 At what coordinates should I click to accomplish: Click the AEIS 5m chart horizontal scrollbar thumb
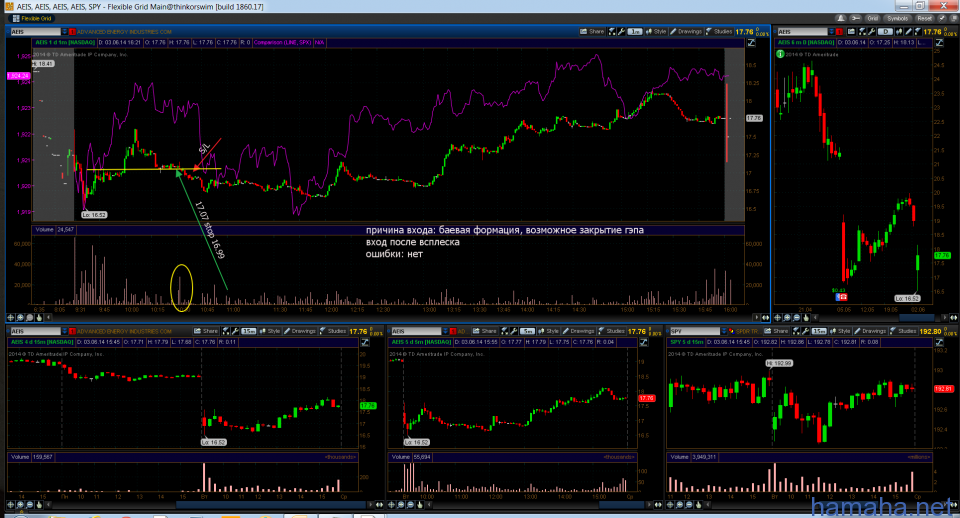pos(621,505)
